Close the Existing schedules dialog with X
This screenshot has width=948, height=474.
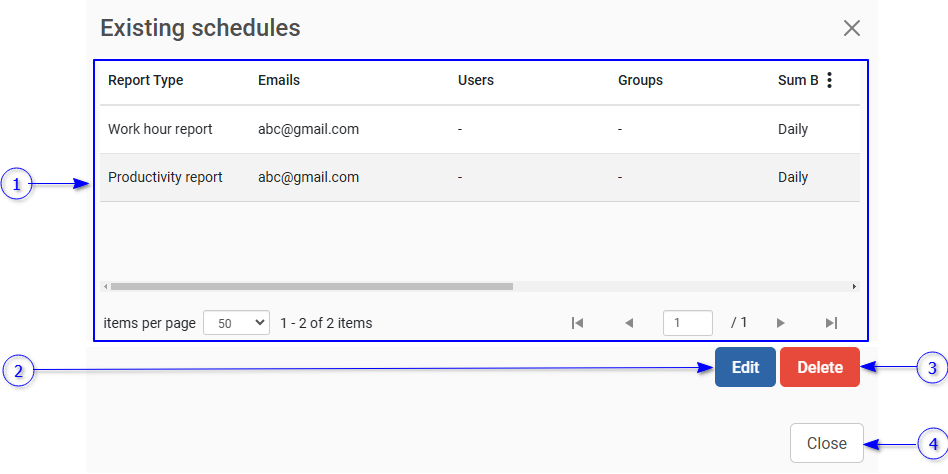point(852,28)
